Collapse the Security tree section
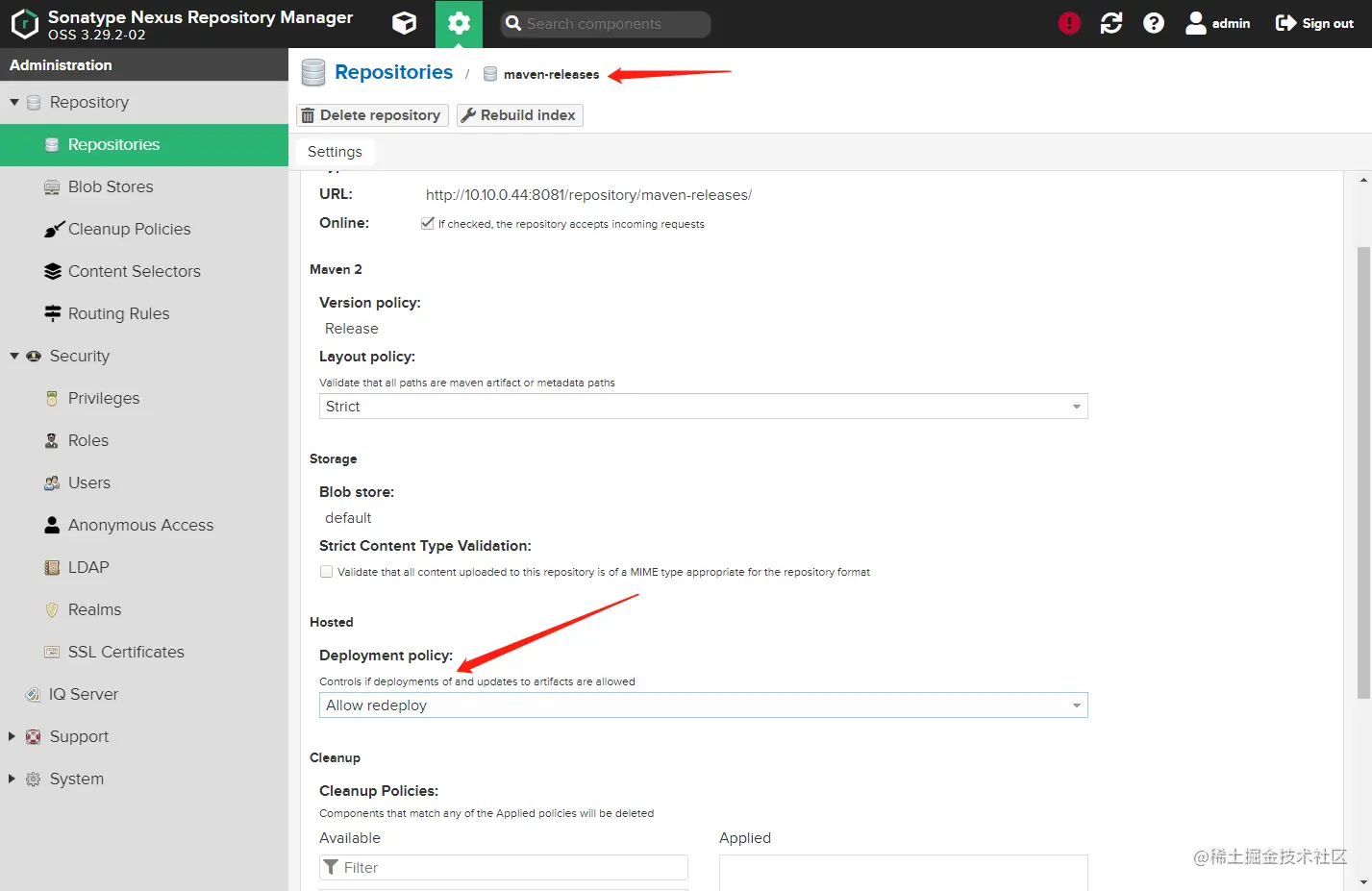1372x891 pixels. point(14,356)
